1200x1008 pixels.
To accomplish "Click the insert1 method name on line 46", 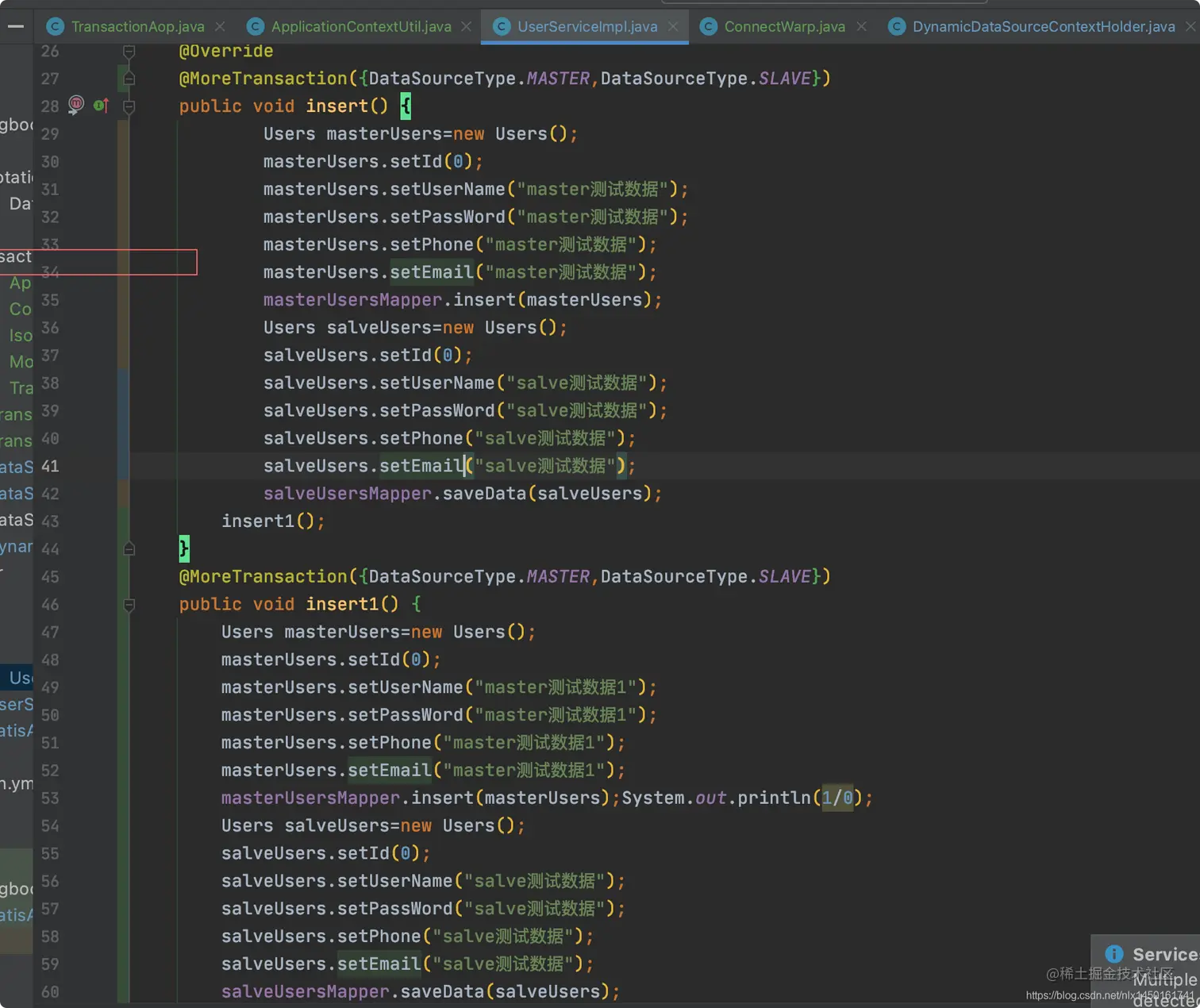I will pos(342,605).
